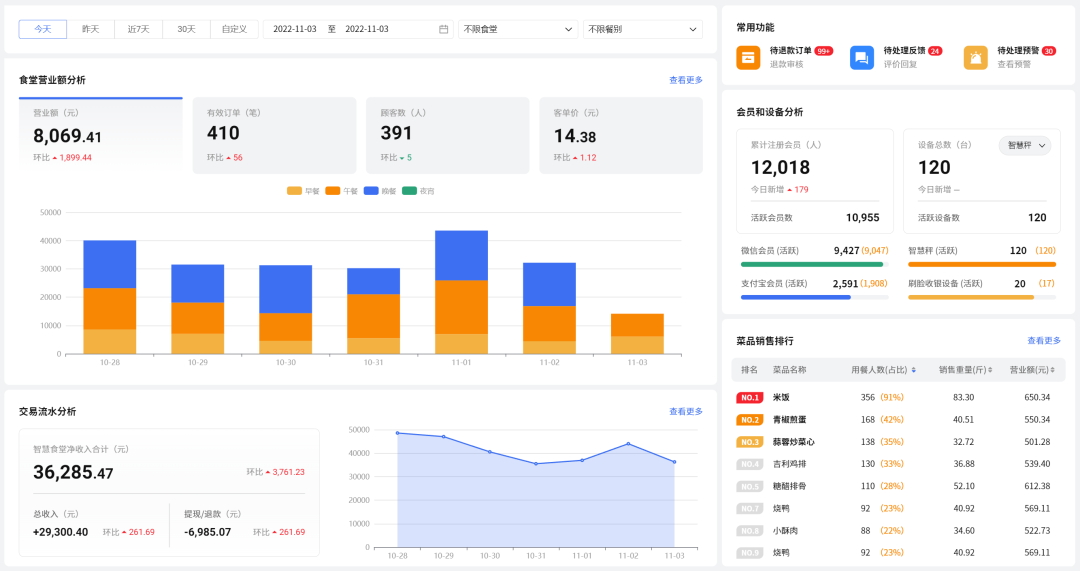Open the 待退款订单 shortcut label
Screen dimensions: 1080x571
click(790, 51)
